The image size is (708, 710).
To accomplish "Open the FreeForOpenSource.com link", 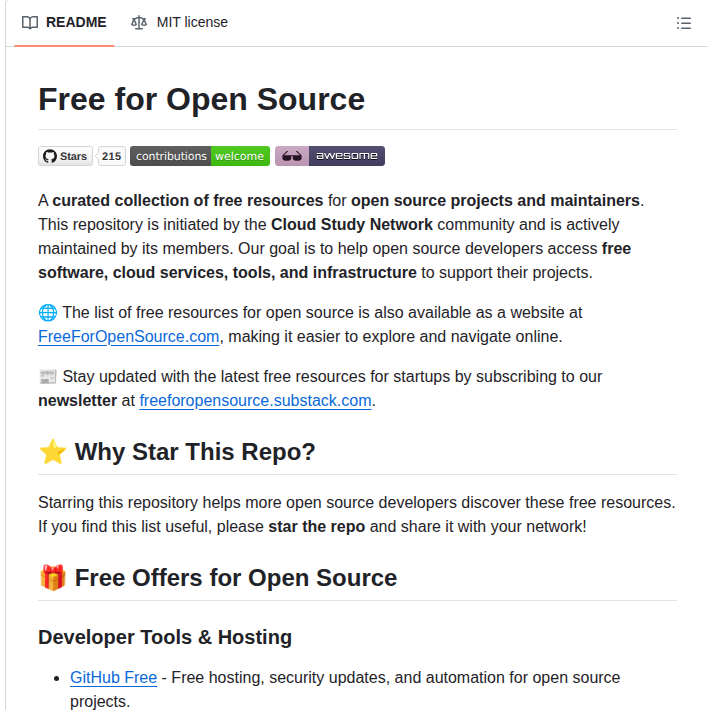I will coord(129,336).
